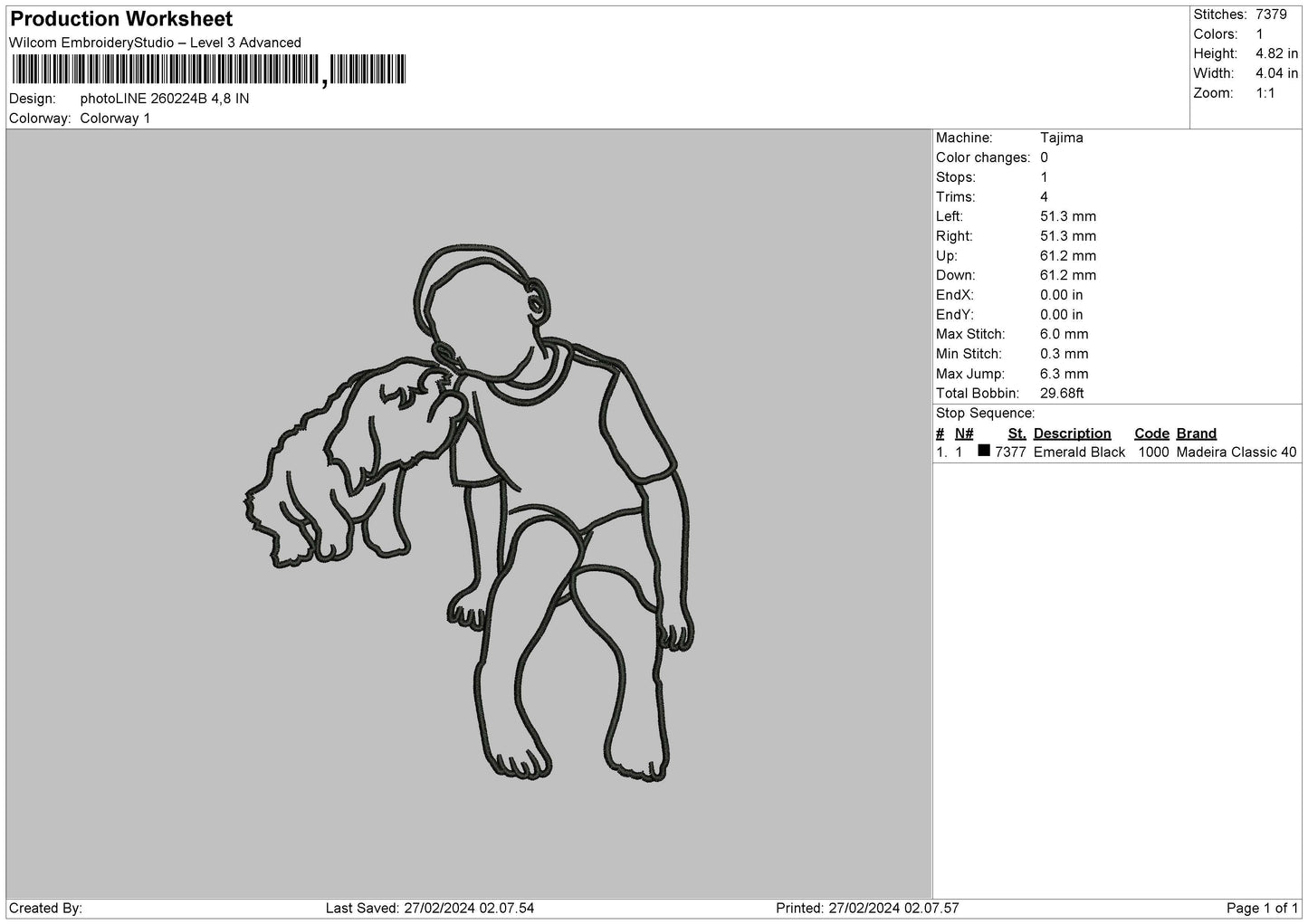Screen dimensions: 1308x924
Task: Select stitch count "7377" in stop sequence
Action: tap(1010, 452)
